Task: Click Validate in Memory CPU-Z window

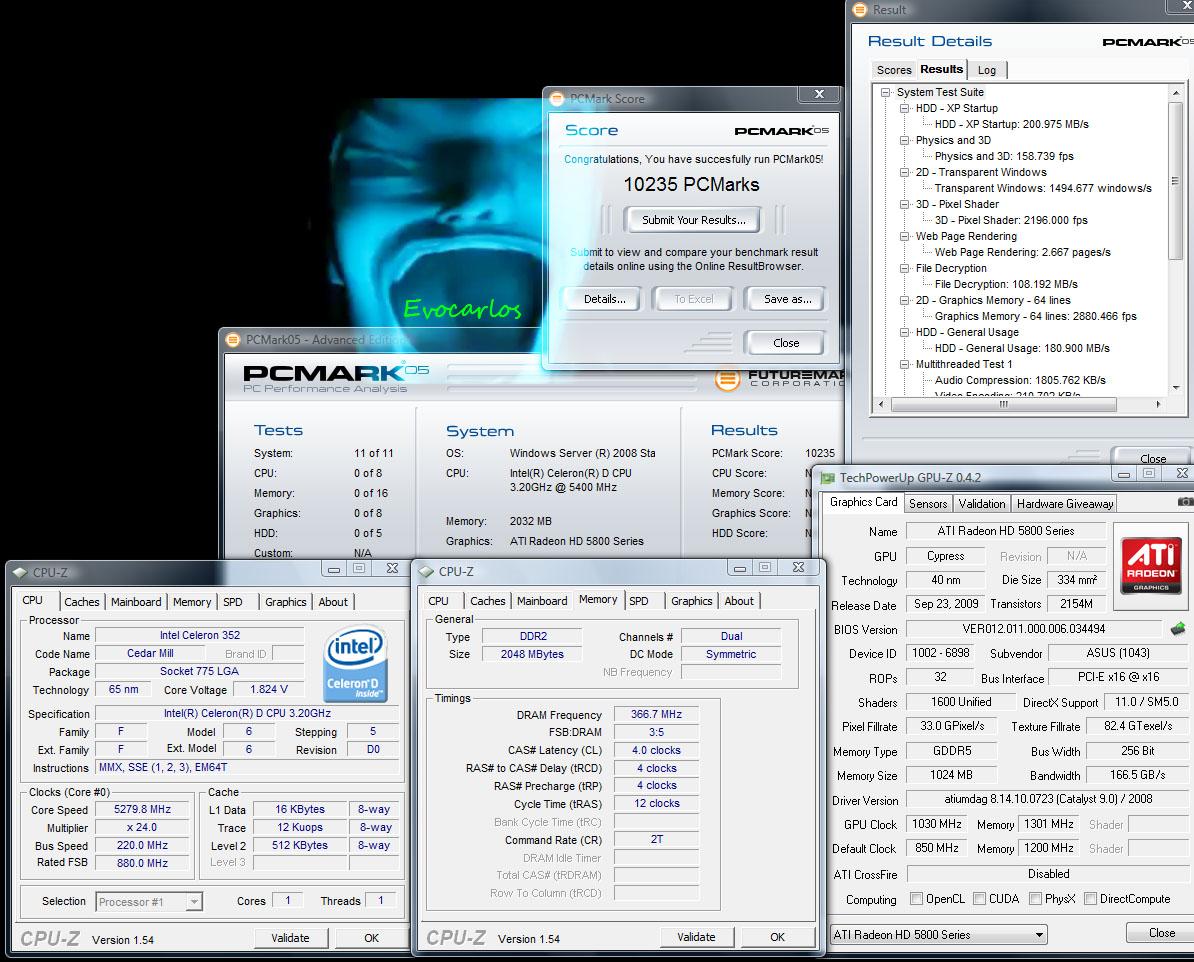Action: tap(696, 937)
